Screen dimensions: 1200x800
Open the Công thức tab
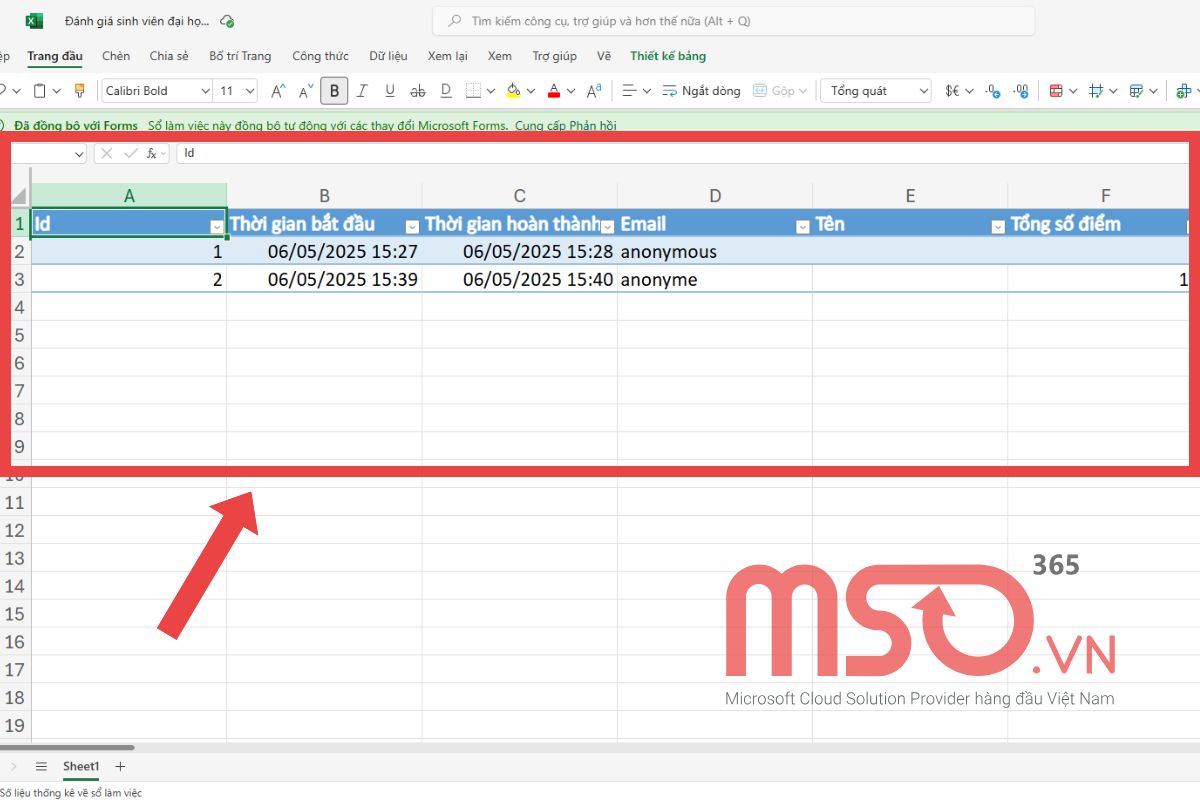[x=320, y=57]
